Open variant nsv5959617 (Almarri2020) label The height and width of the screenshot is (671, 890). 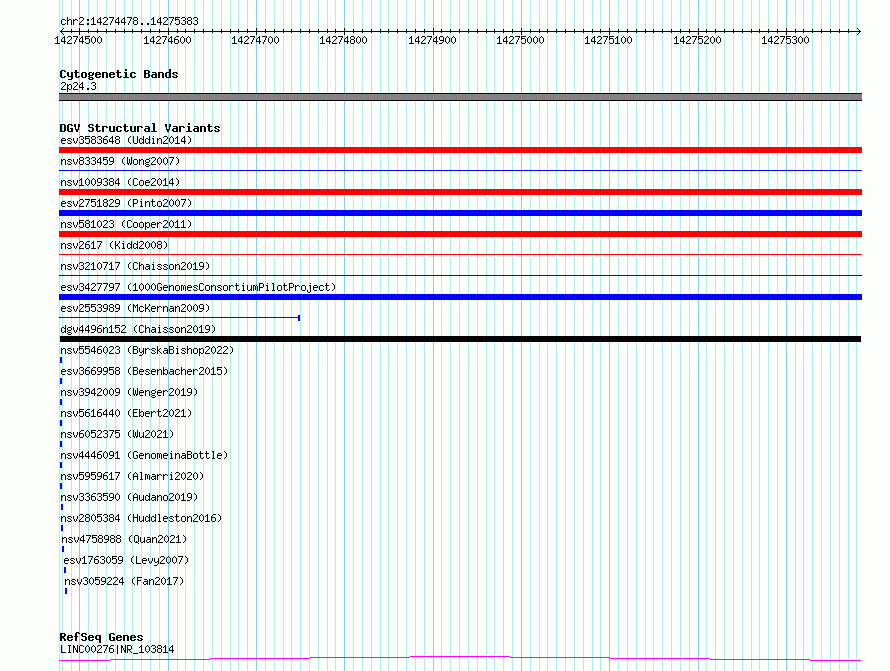pos(132,476)
